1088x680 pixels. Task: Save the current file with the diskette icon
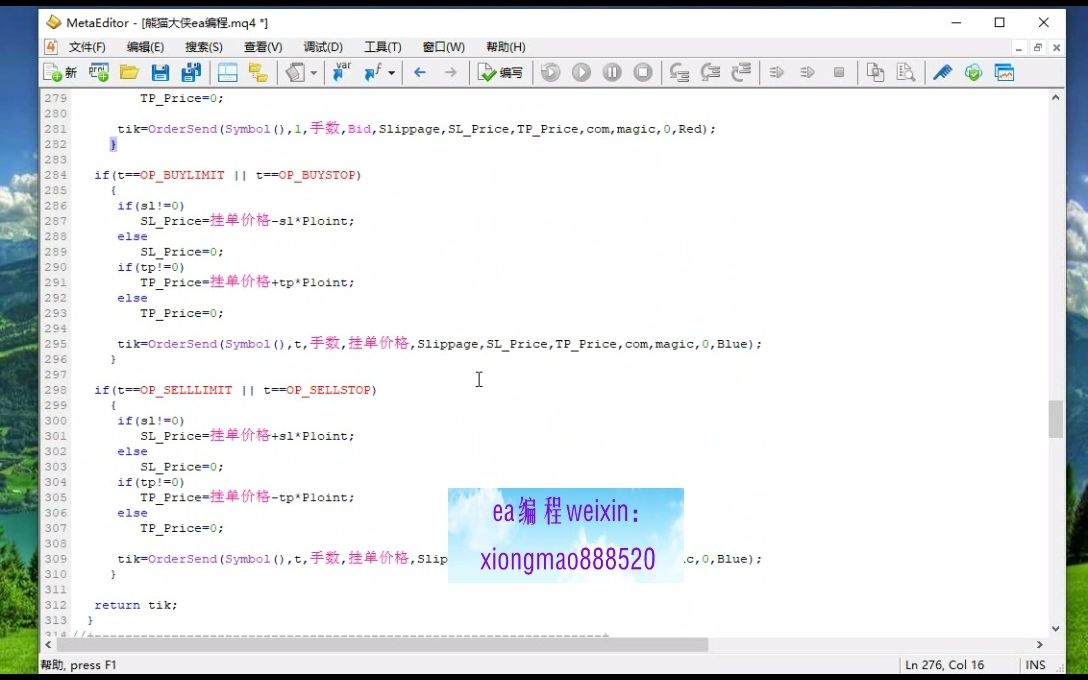point(160,71)
